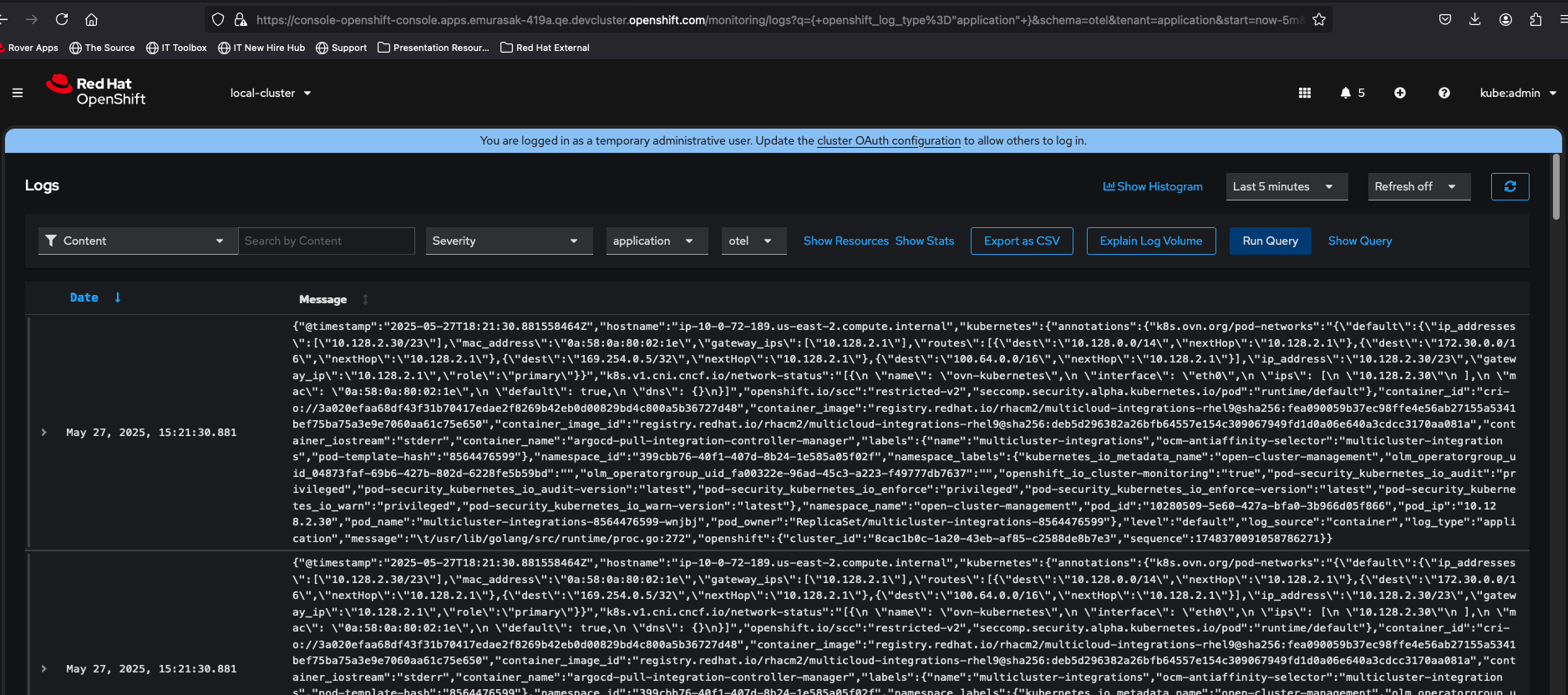Click Explain Log Volume button
The width and height of the screenshot is (1568, 695).
1151,241
